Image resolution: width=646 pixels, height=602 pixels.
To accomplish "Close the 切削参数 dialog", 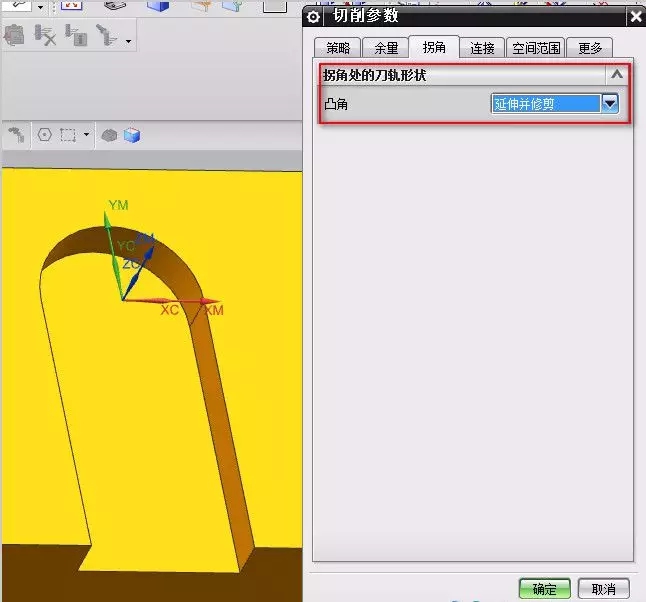I will pos(636,17).
